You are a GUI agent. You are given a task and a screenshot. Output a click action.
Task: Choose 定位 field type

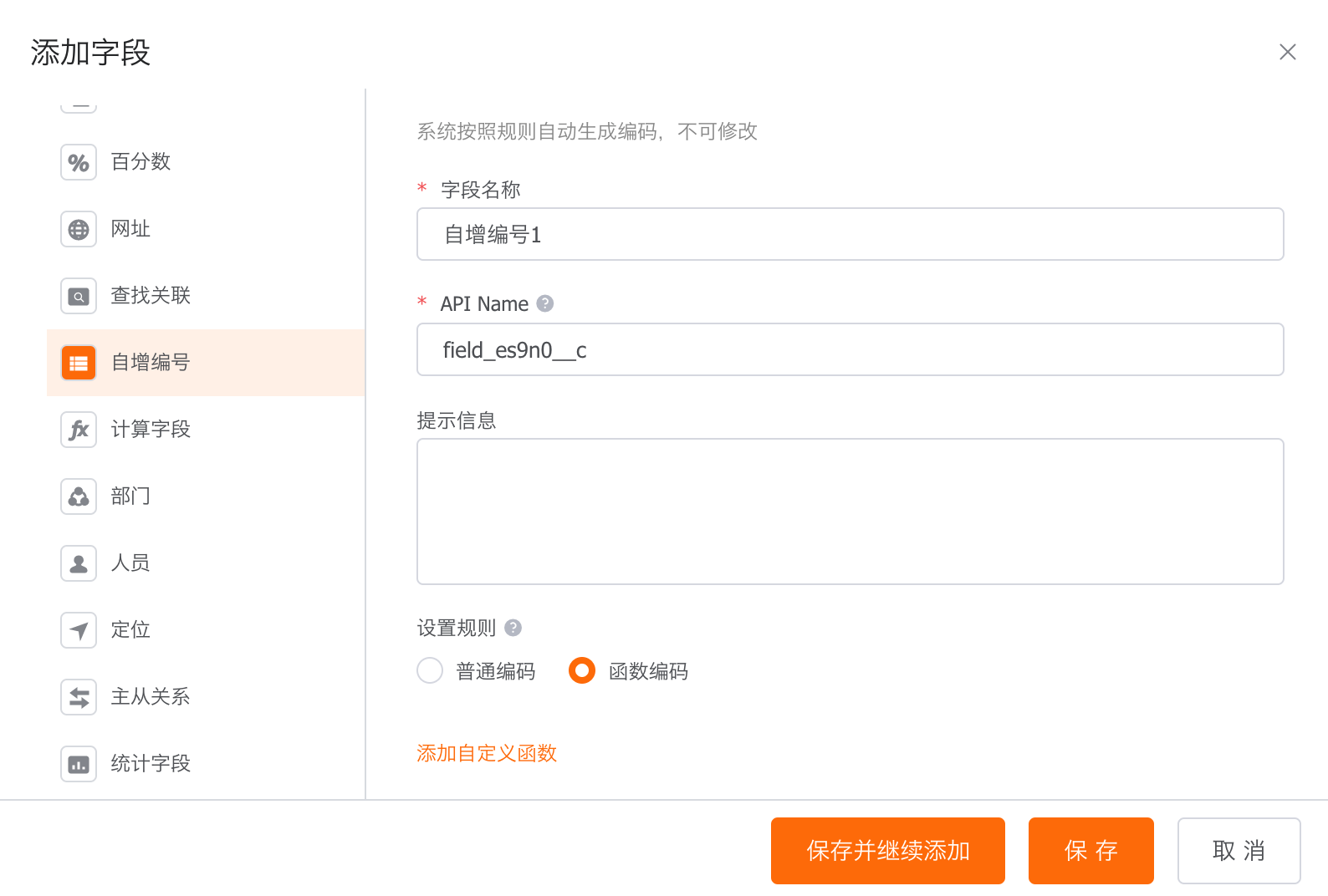tap(206, 630)
